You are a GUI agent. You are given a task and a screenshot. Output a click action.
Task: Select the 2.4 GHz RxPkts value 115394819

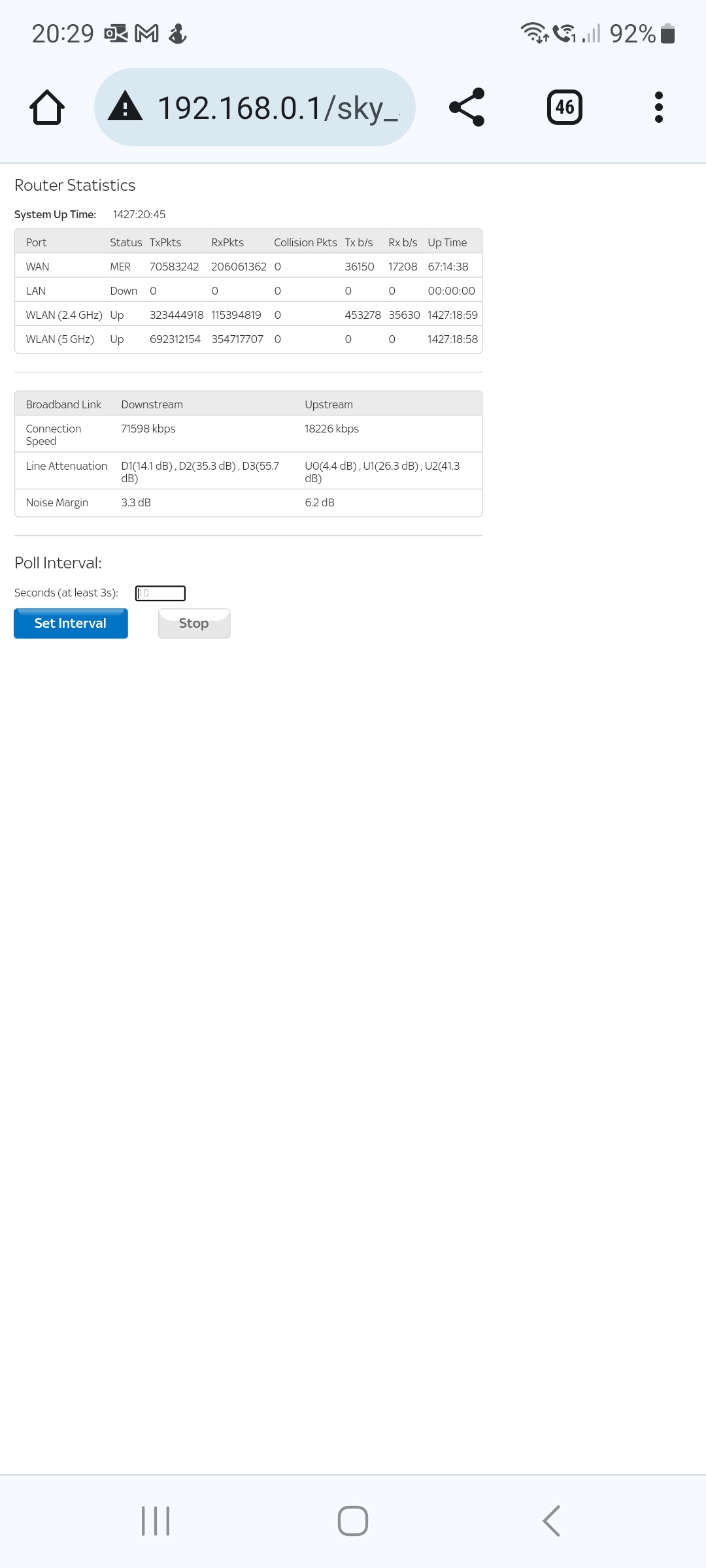tap(236, 315)
